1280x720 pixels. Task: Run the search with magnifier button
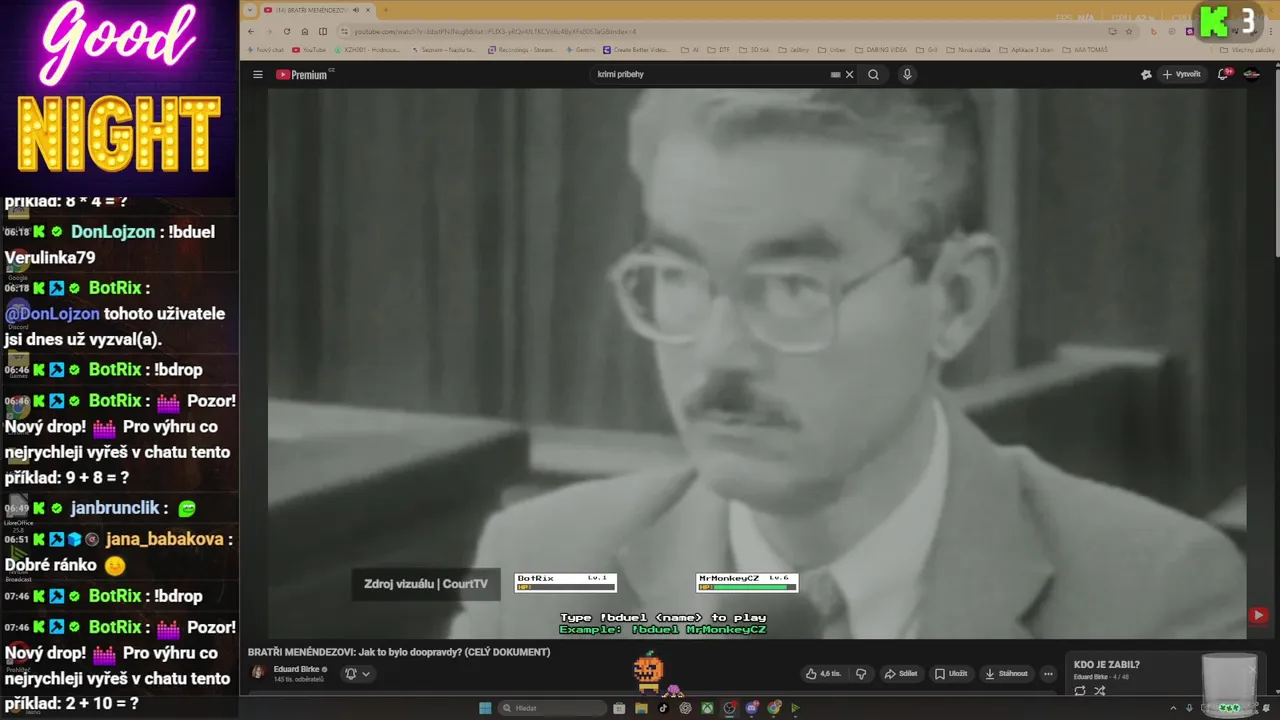tap(873, 75)
